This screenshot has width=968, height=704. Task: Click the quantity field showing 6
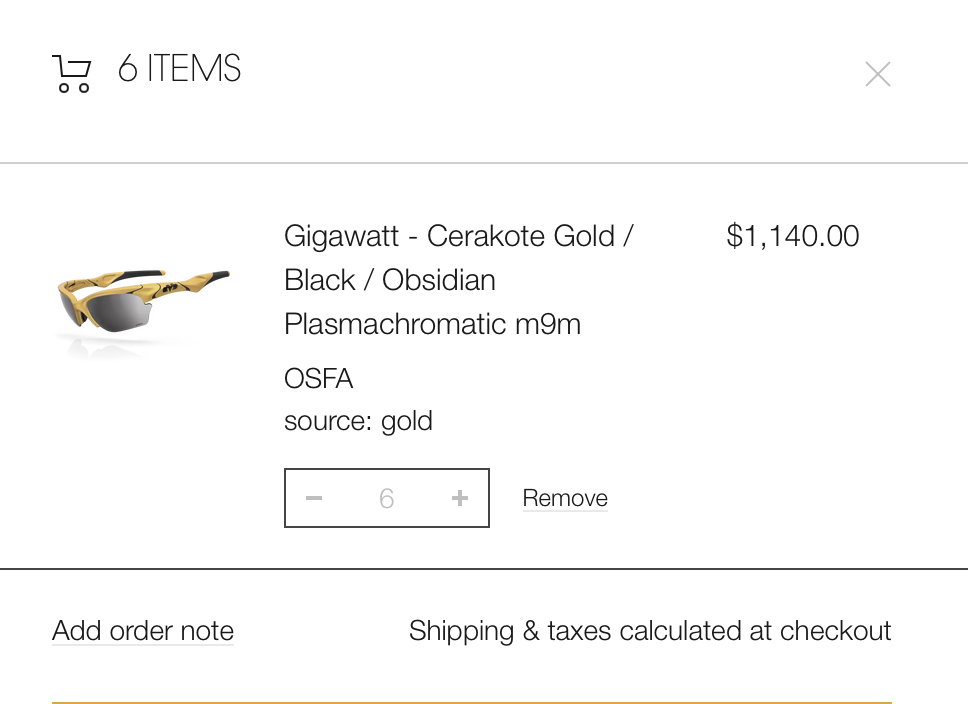click(x=387, y=498)
